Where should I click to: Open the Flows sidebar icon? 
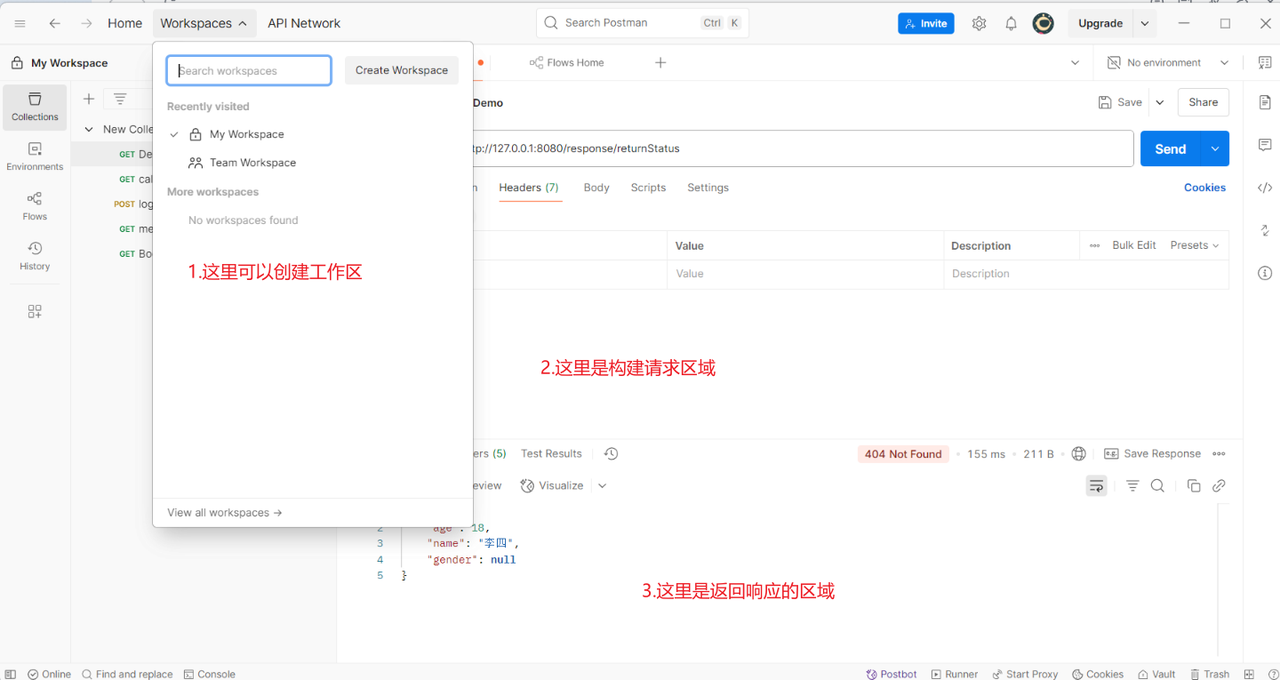[x=35, y=206]
